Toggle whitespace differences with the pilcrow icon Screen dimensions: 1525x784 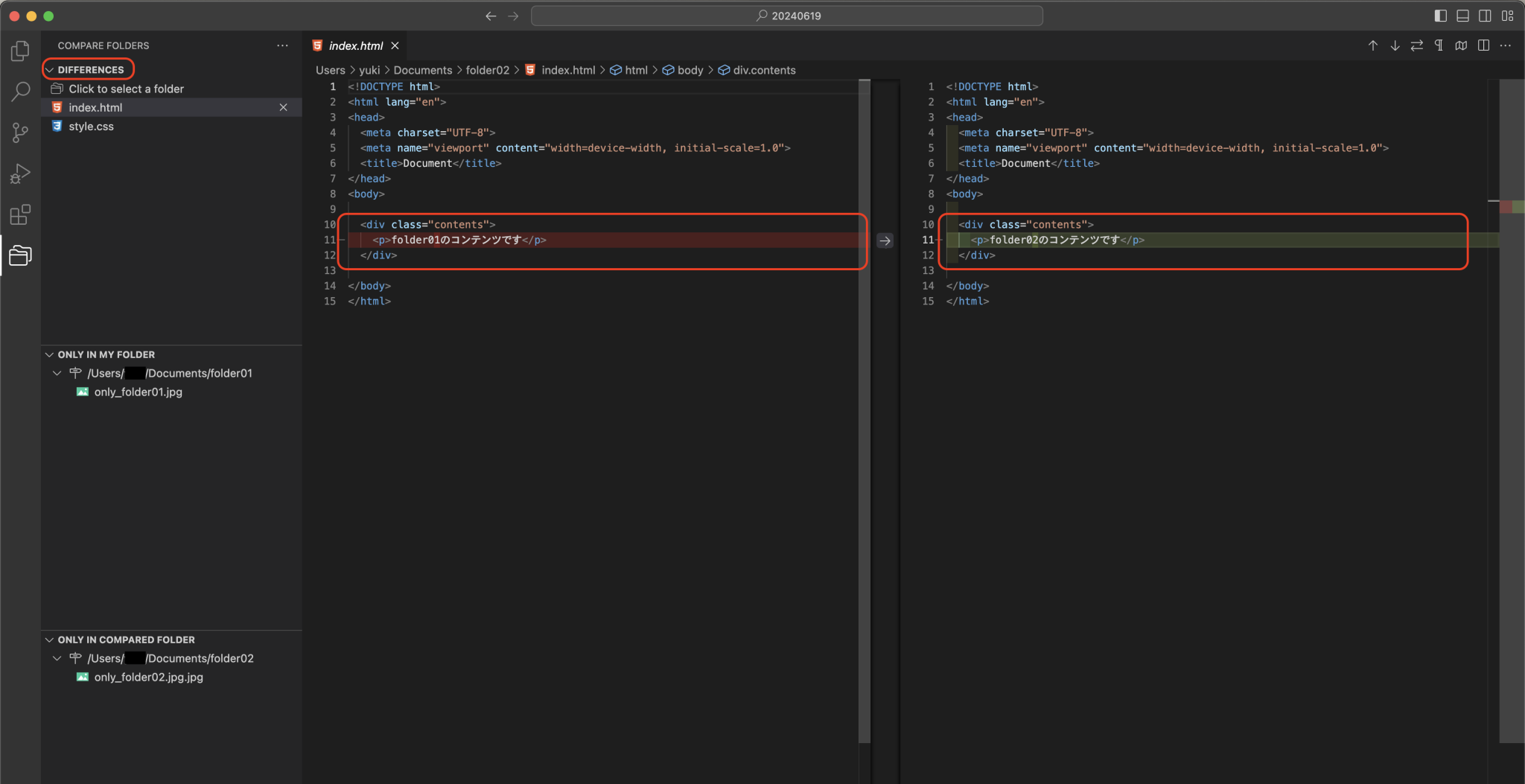(x=1438, y=45)
